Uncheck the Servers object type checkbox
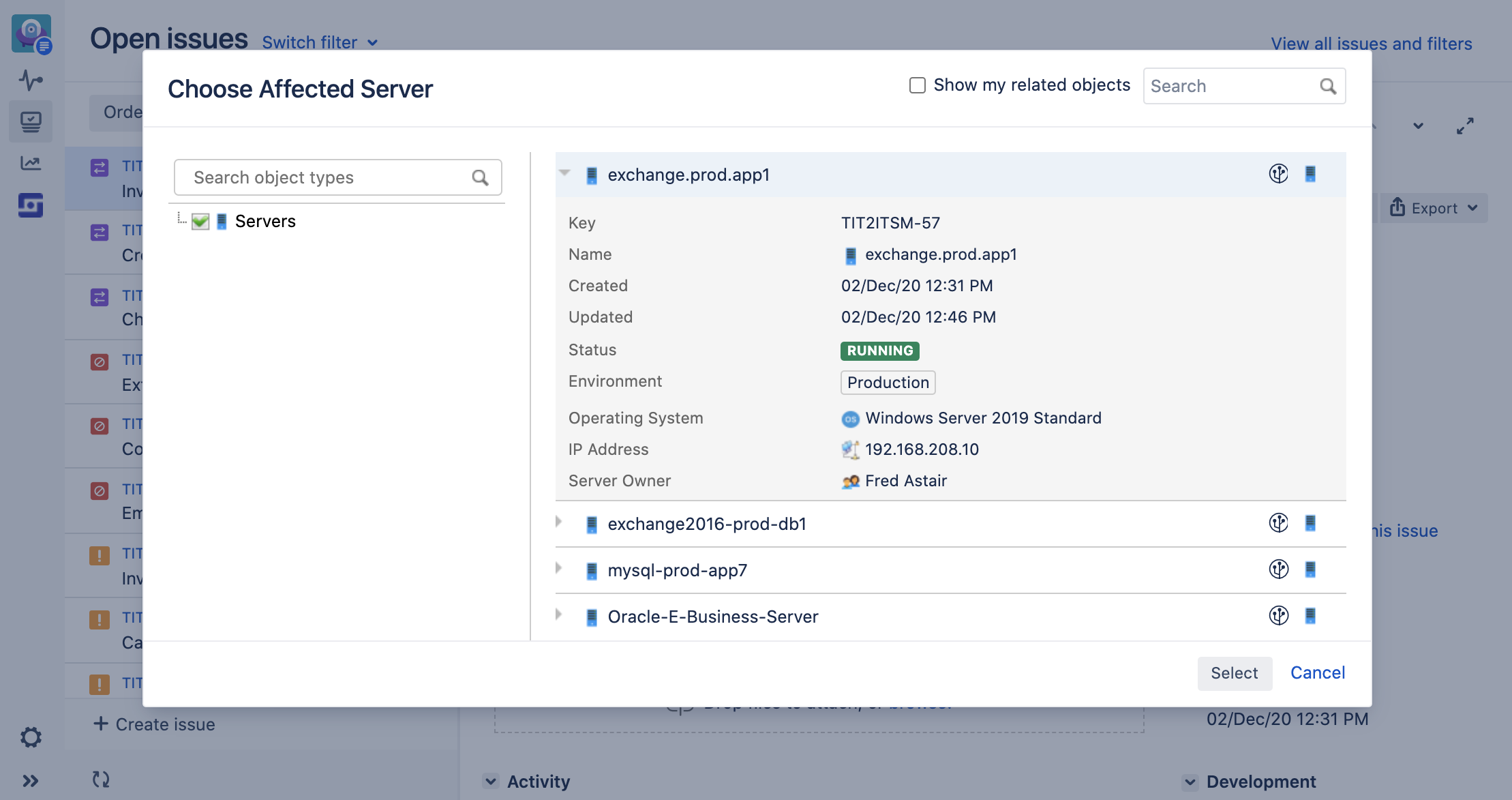 [200, 222]
